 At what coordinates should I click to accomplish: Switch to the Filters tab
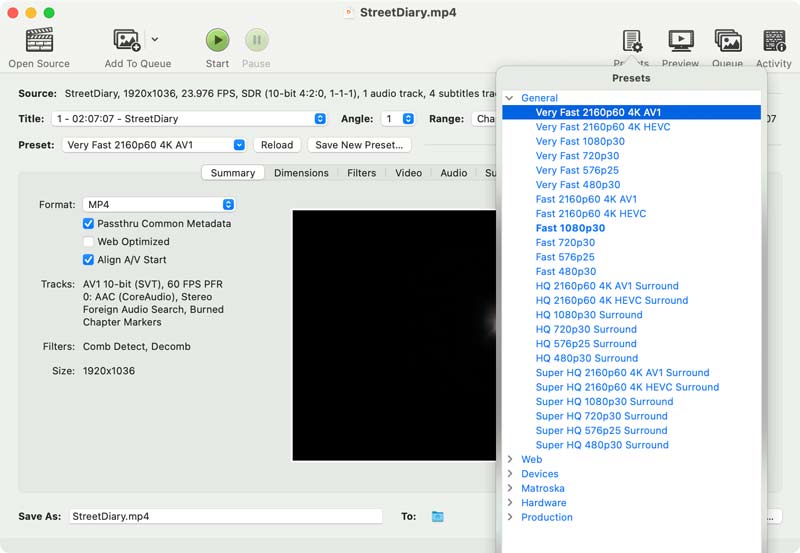pyautogui.click(x=361, y=173)
